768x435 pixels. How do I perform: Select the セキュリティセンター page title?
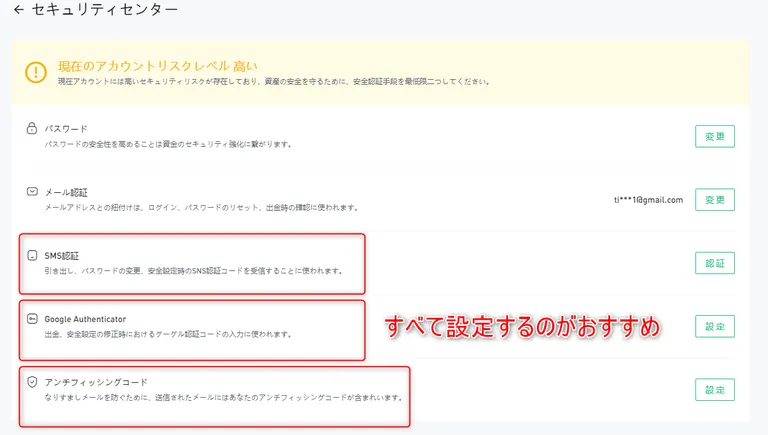pos(104,9)
